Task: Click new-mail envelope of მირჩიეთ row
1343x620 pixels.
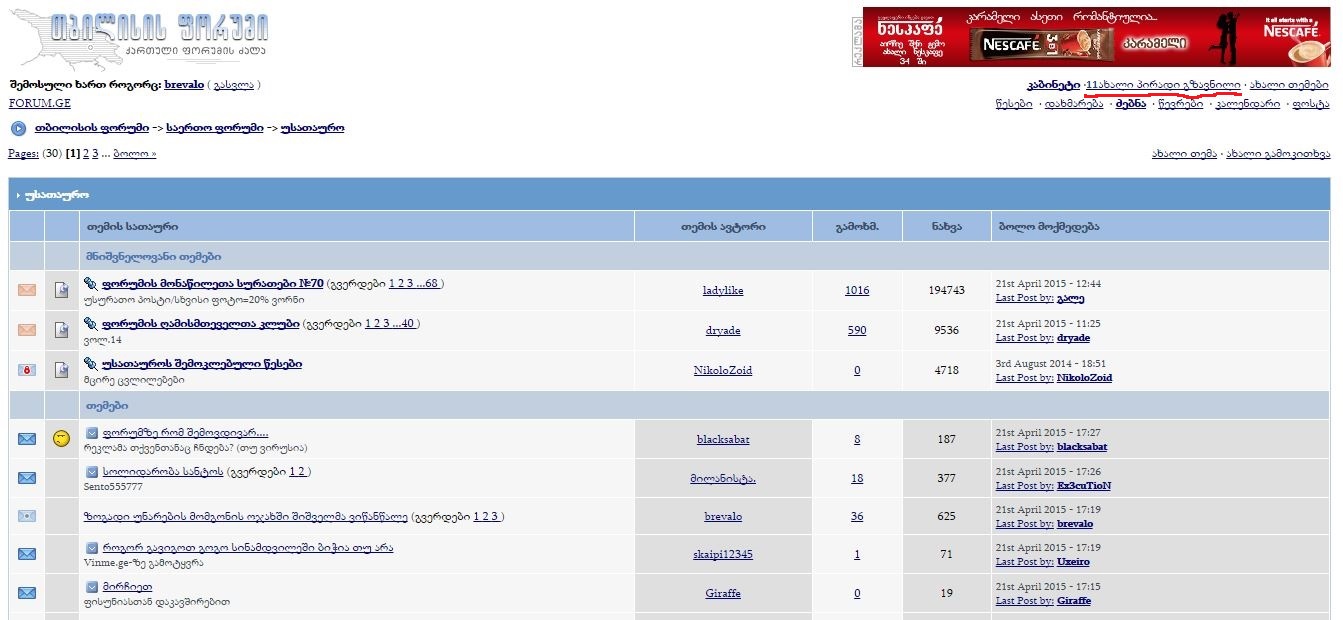Action: 27,593
